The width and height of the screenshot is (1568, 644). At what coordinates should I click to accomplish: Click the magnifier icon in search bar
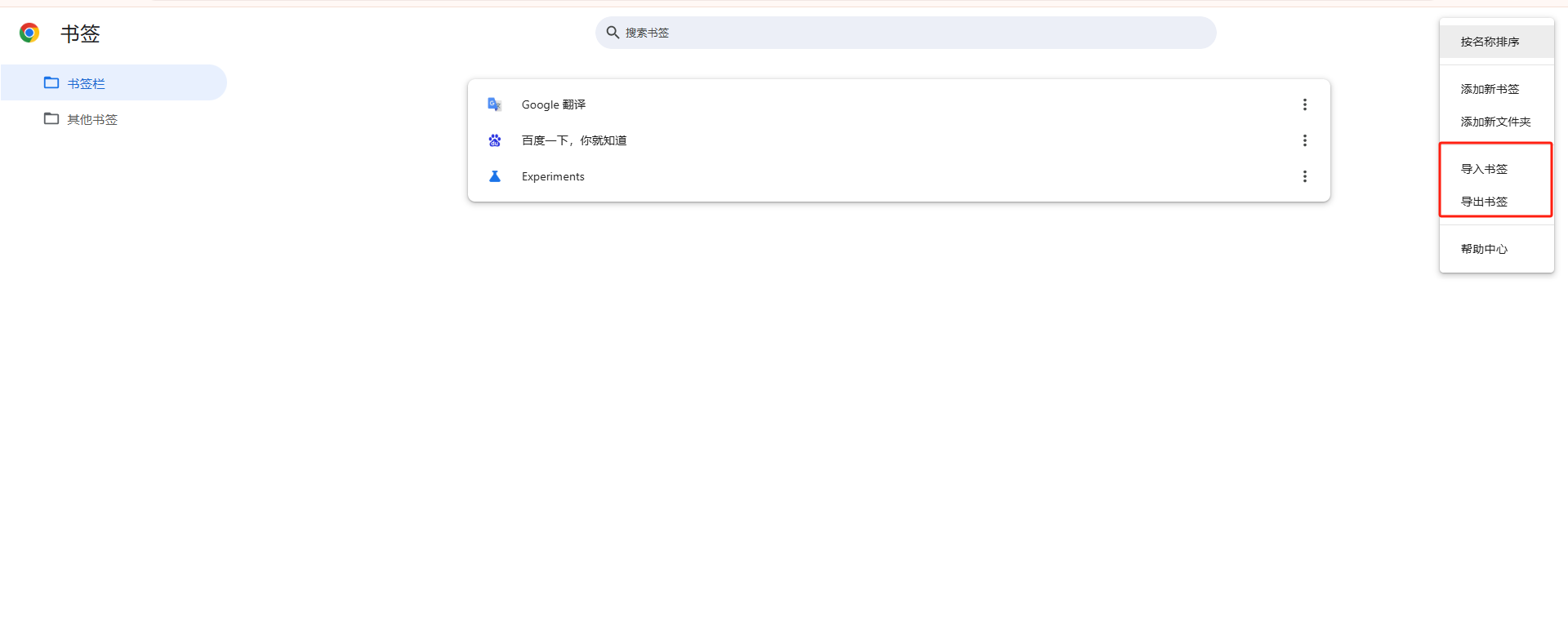coord(612,33)
